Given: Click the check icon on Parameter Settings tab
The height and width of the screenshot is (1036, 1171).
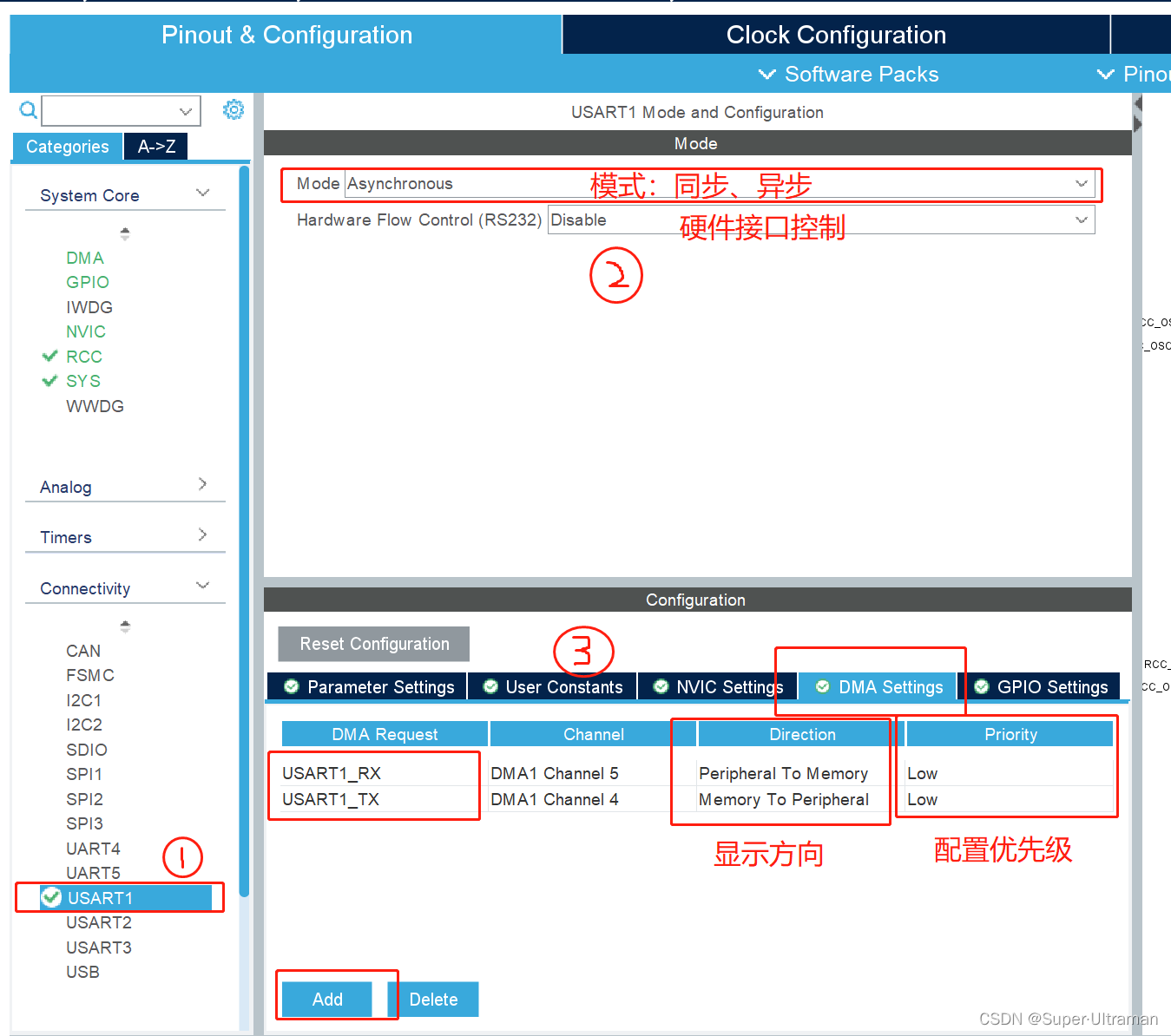Looking at the screenshot, I should [290, 686].
